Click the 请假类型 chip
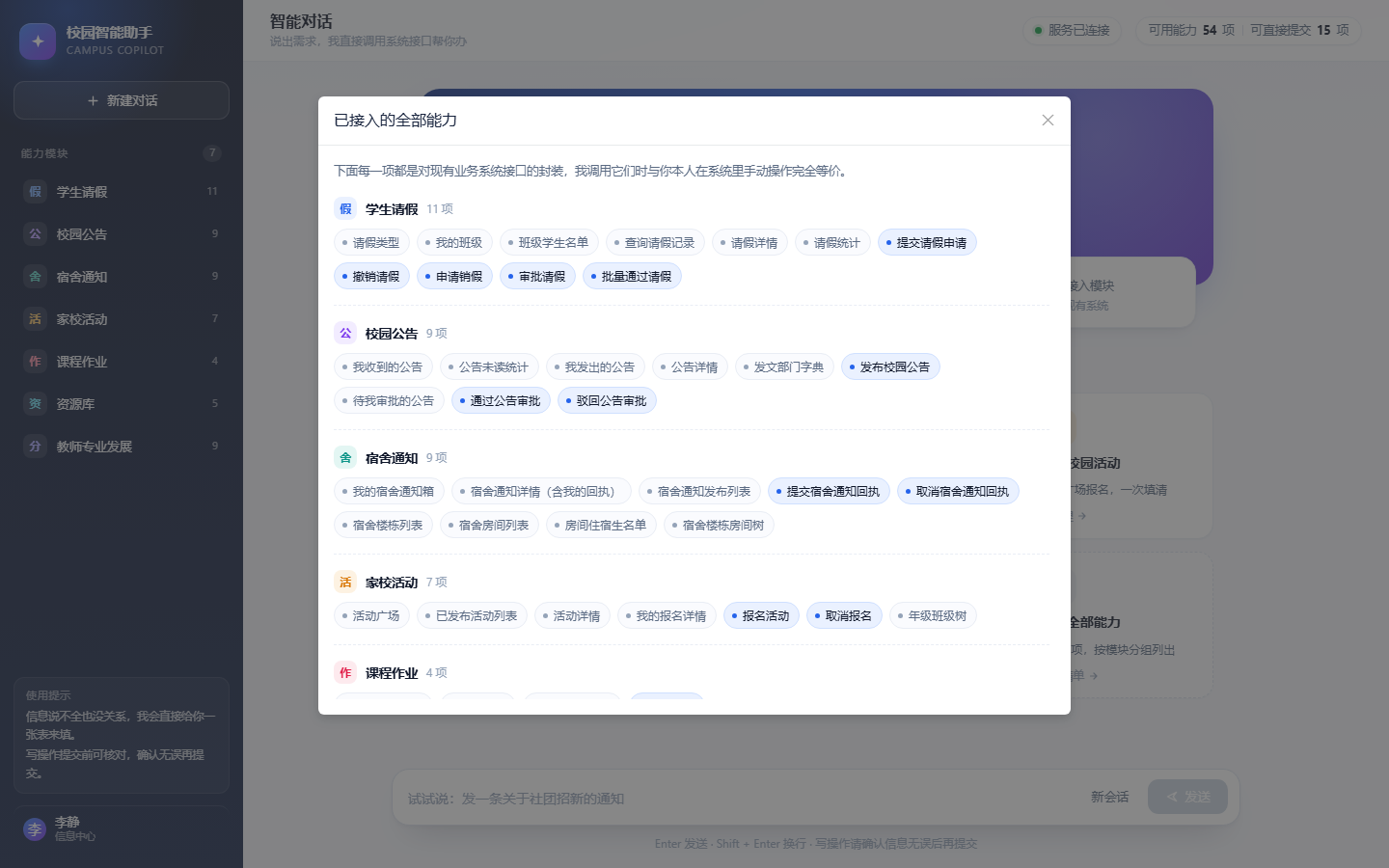 (372, 243)
